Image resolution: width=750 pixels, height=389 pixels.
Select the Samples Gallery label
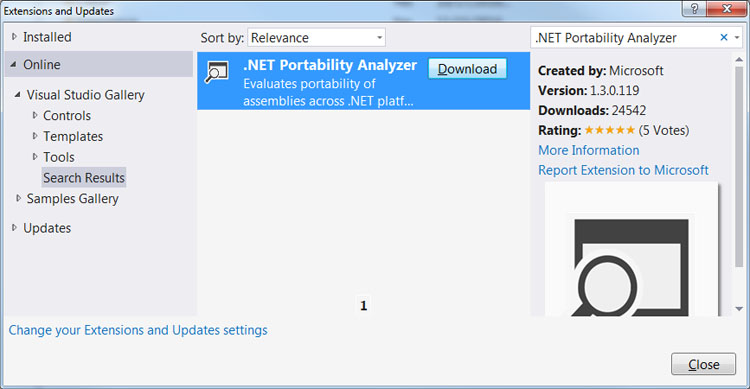73,199
